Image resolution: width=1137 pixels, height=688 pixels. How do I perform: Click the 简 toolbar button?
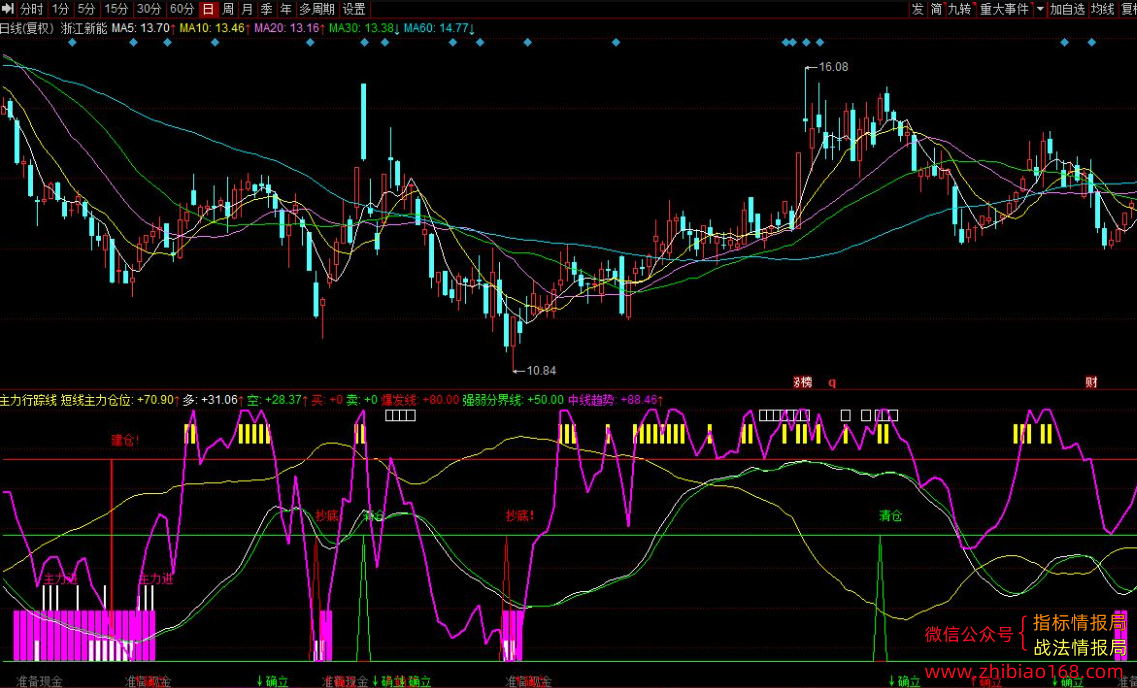pyautogui.click(x=936, y=9)
